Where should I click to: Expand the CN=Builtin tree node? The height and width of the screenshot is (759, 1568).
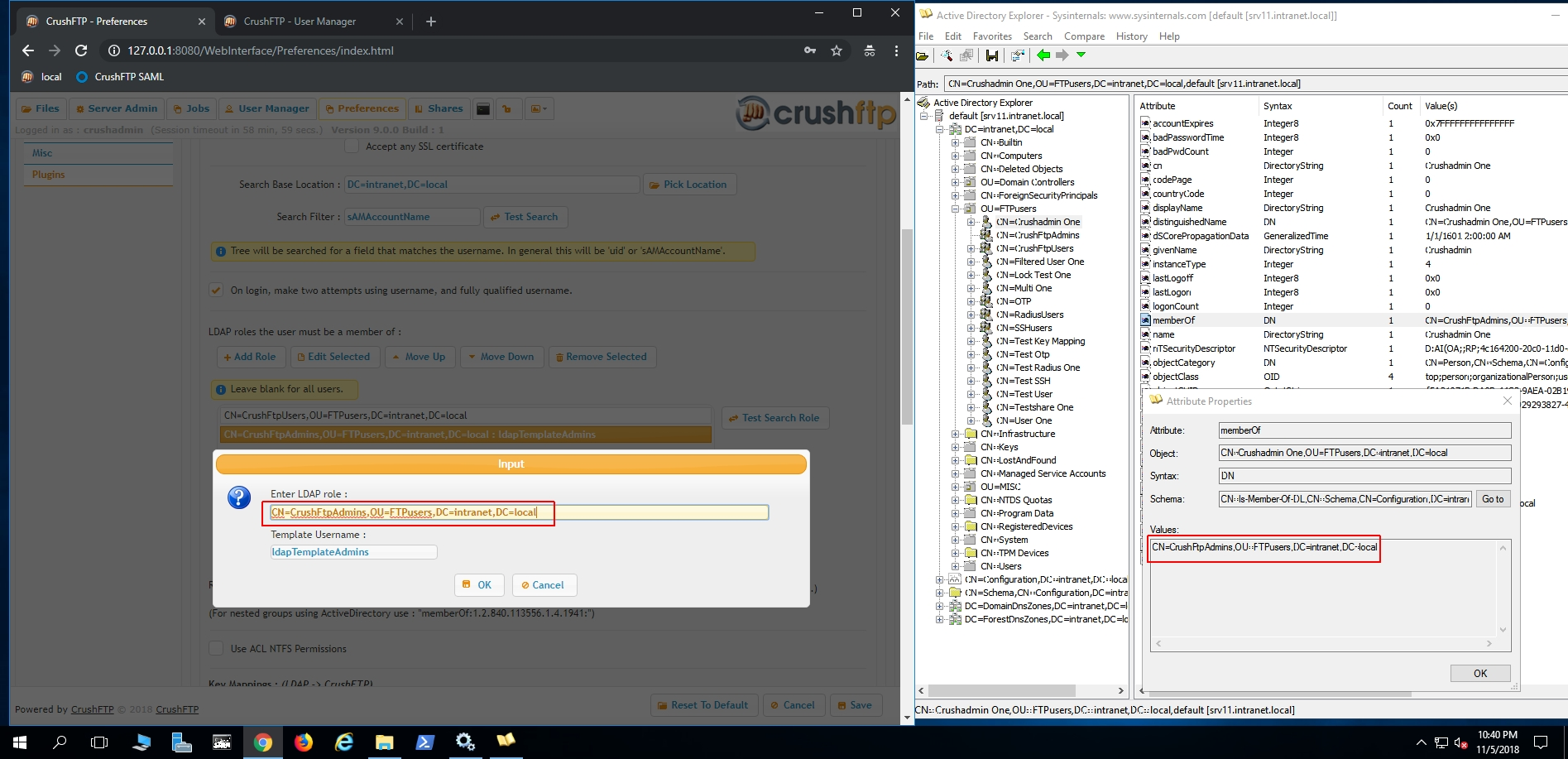[955, 142]
